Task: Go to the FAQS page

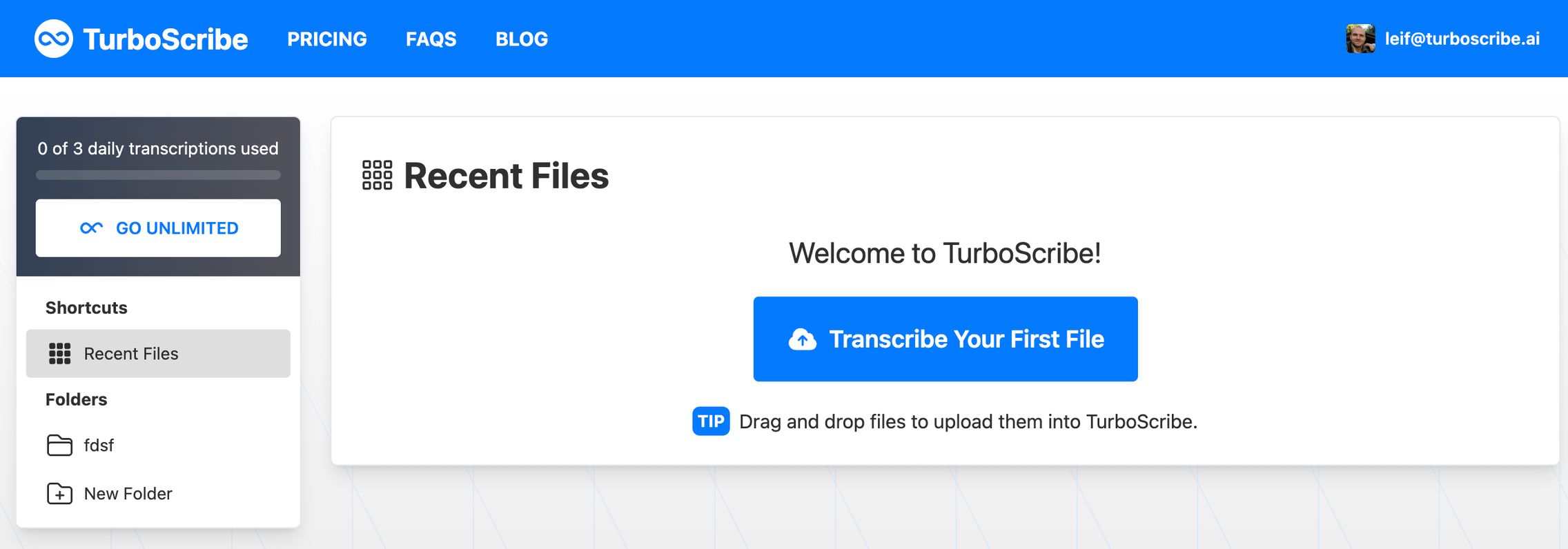Action: pos(431,39)
